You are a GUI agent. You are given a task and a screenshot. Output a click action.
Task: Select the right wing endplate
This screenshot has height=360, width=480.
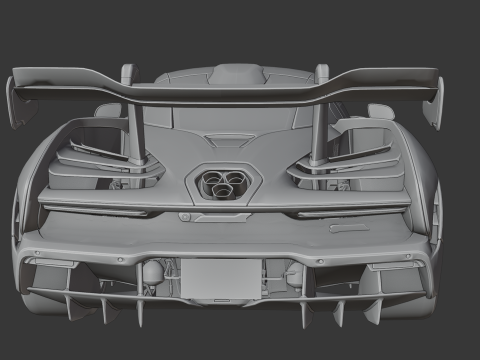click(x=434, y=103)
